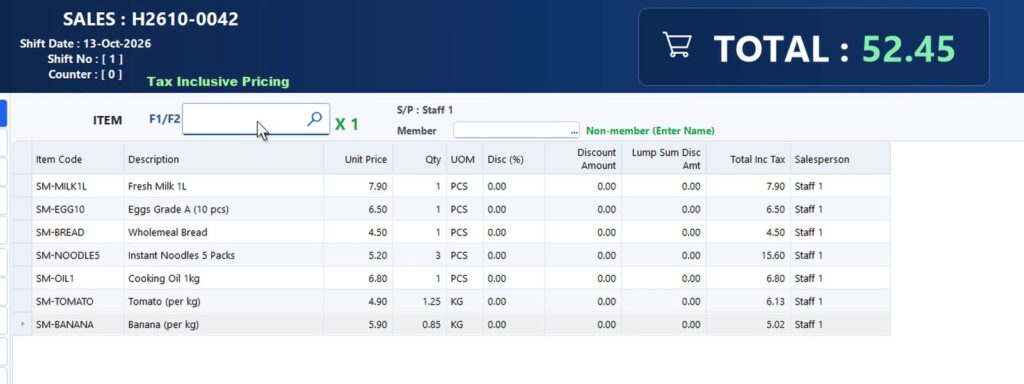Click unit price 6.50 for Eggs
The image size is (1024, 384).
point(358,209)
